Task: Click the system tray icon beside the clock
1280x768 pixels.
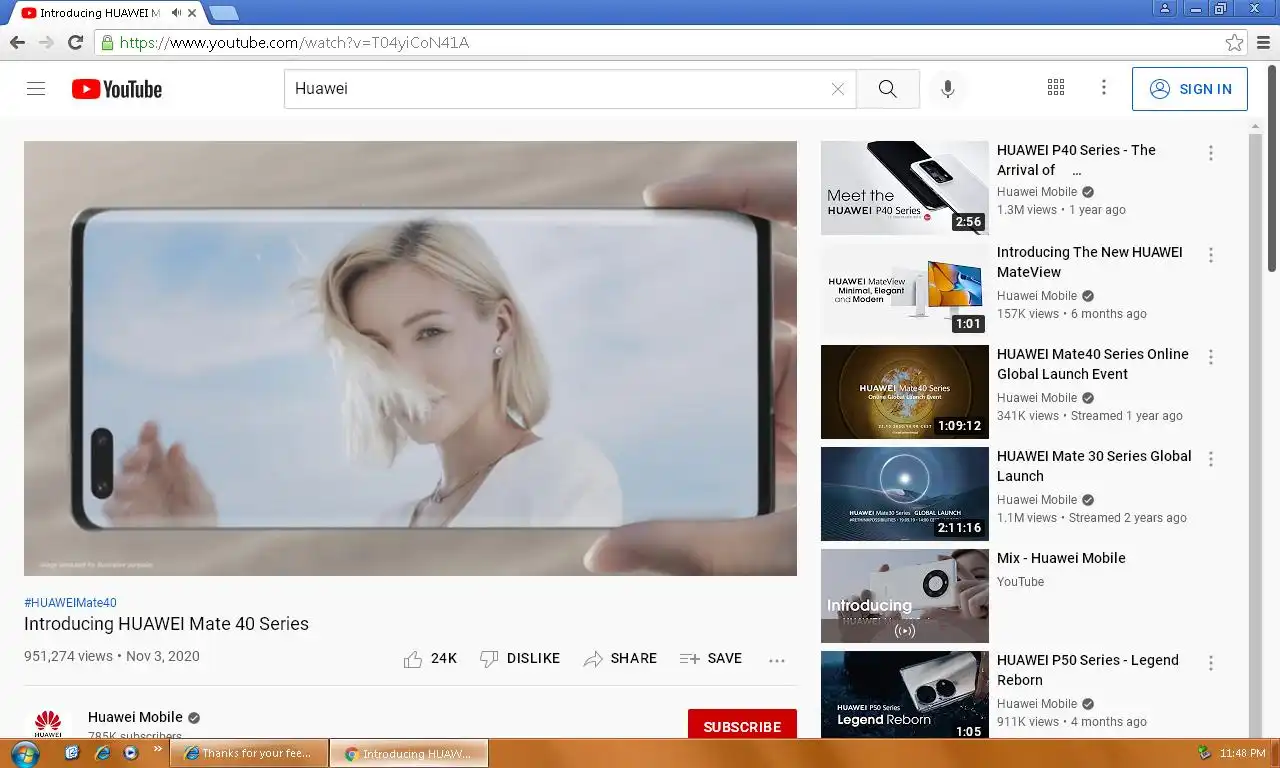Action: (1204, 753)
